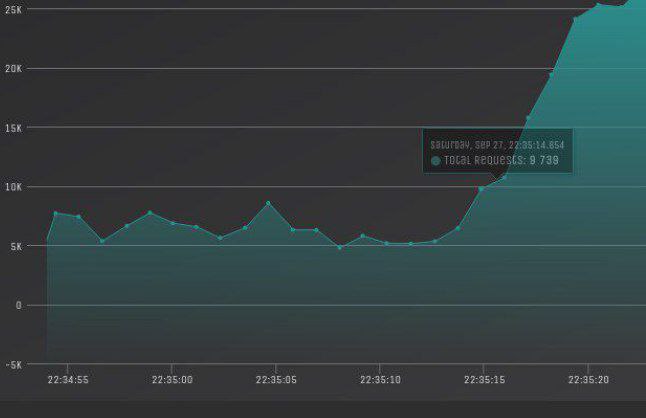The height and width of the screenshot is (418, 646).
Task: Click the 0 y-axis label
Action: point(18,306)
